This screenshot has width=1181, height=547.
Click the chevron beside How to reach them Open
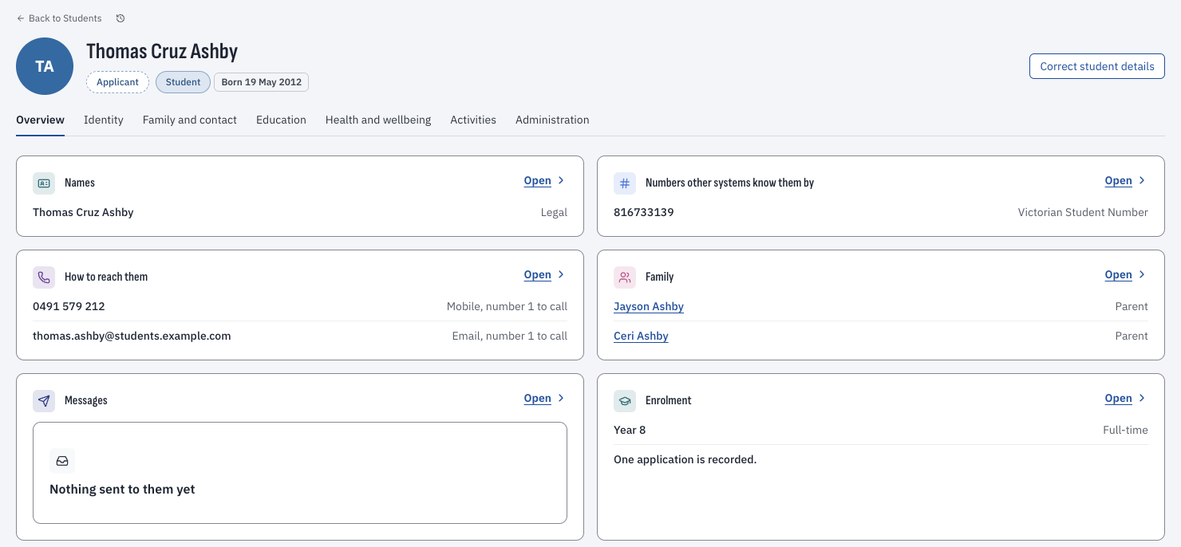click(x=561, y=275)
